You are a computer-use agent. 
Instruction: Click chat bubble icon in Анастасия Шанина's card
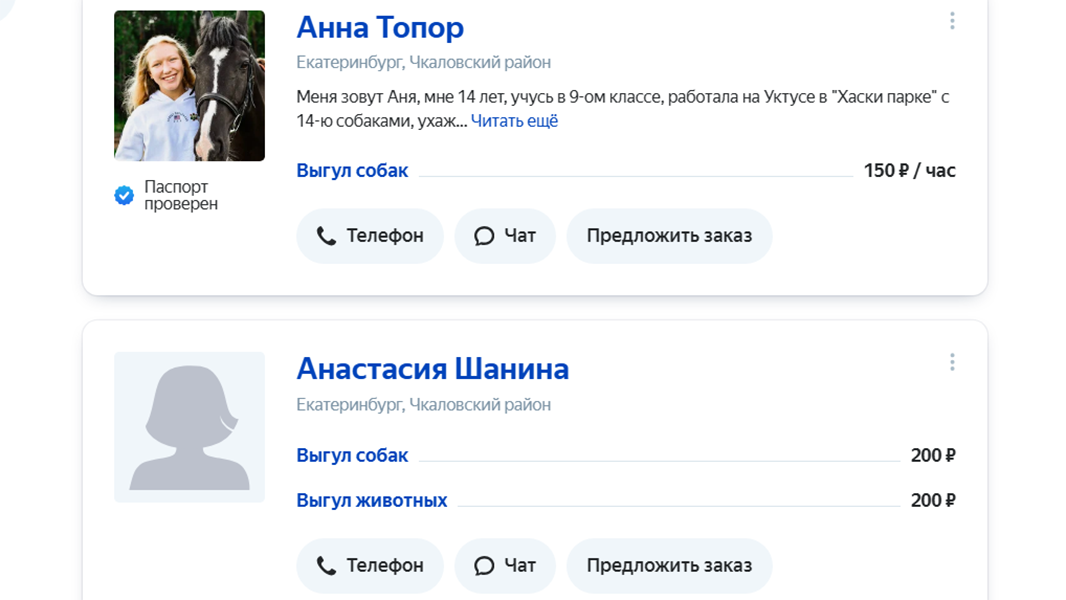[484, 566]
